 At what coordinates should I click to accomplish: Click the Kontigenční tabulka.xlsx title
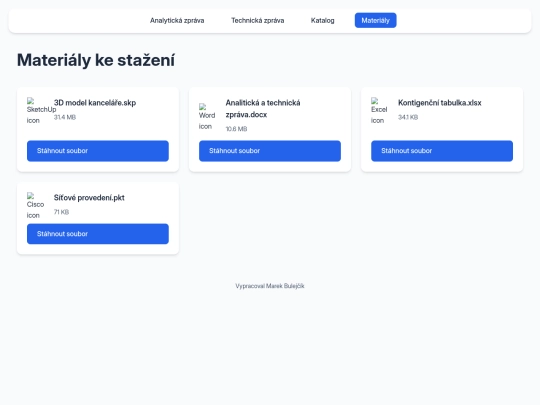(439, 103)
